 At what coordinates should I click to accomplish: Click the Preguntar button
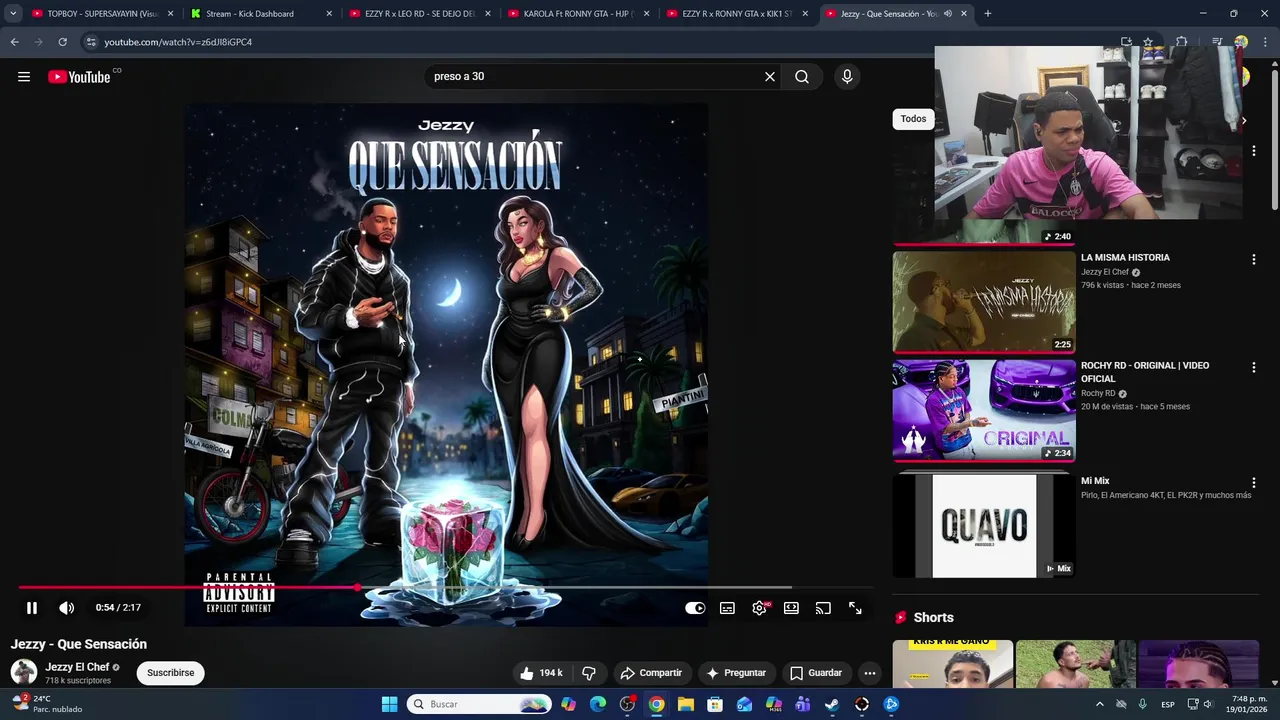click(736, 673)
